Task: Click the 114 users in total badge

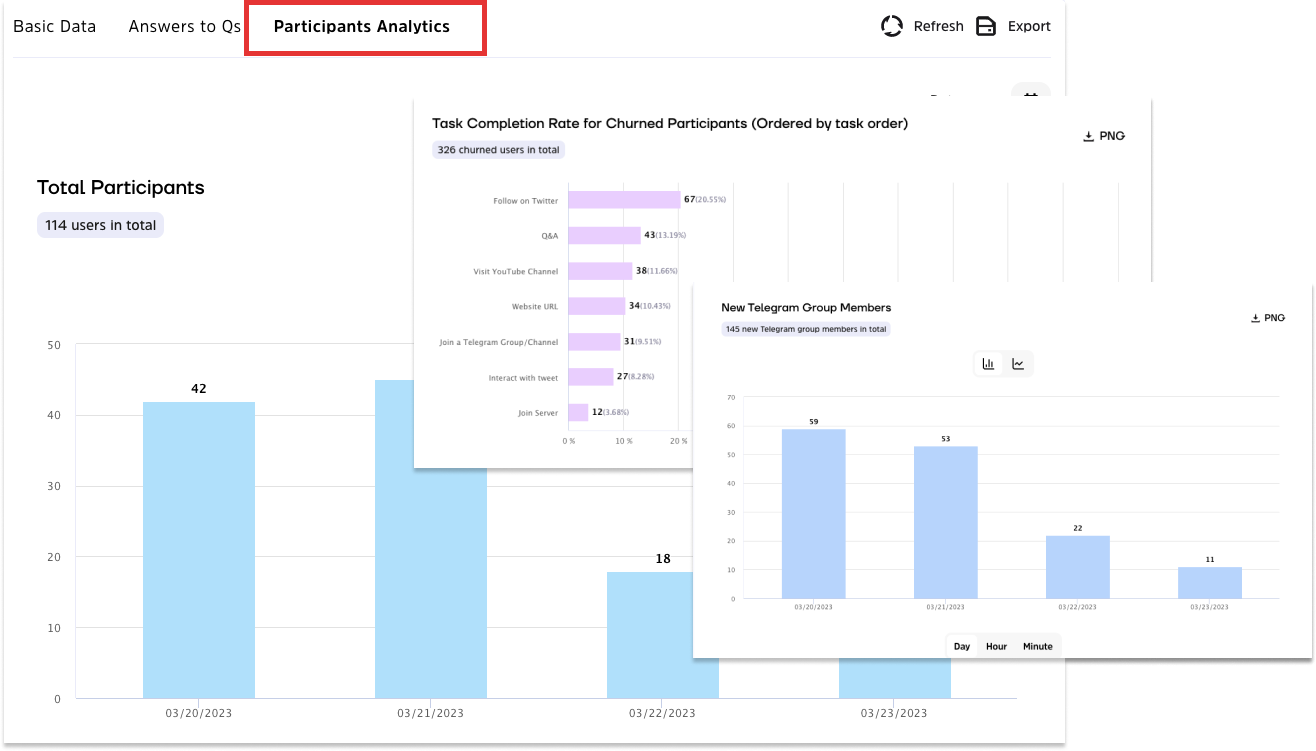Action: point(100,225)
